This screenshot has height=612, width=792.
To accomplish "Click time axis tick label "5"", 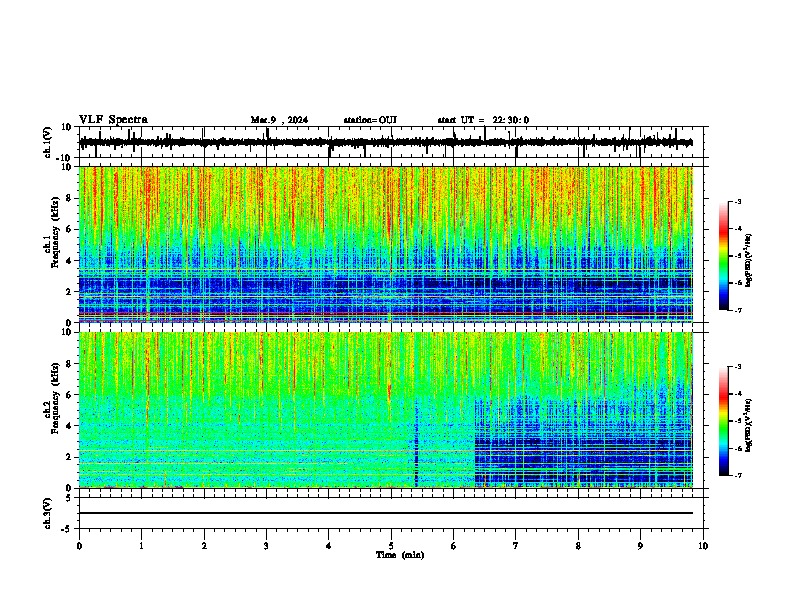I will click(391, 546).
